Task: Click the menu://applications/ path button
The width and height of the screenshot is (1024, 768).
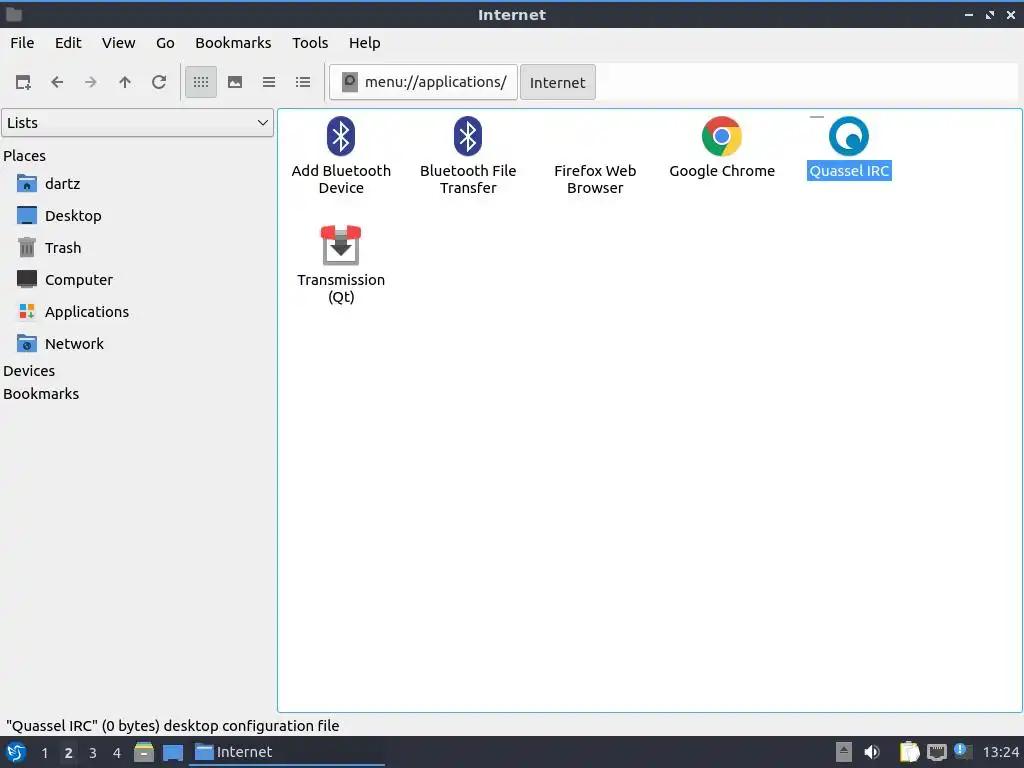Action: [423, 82]
